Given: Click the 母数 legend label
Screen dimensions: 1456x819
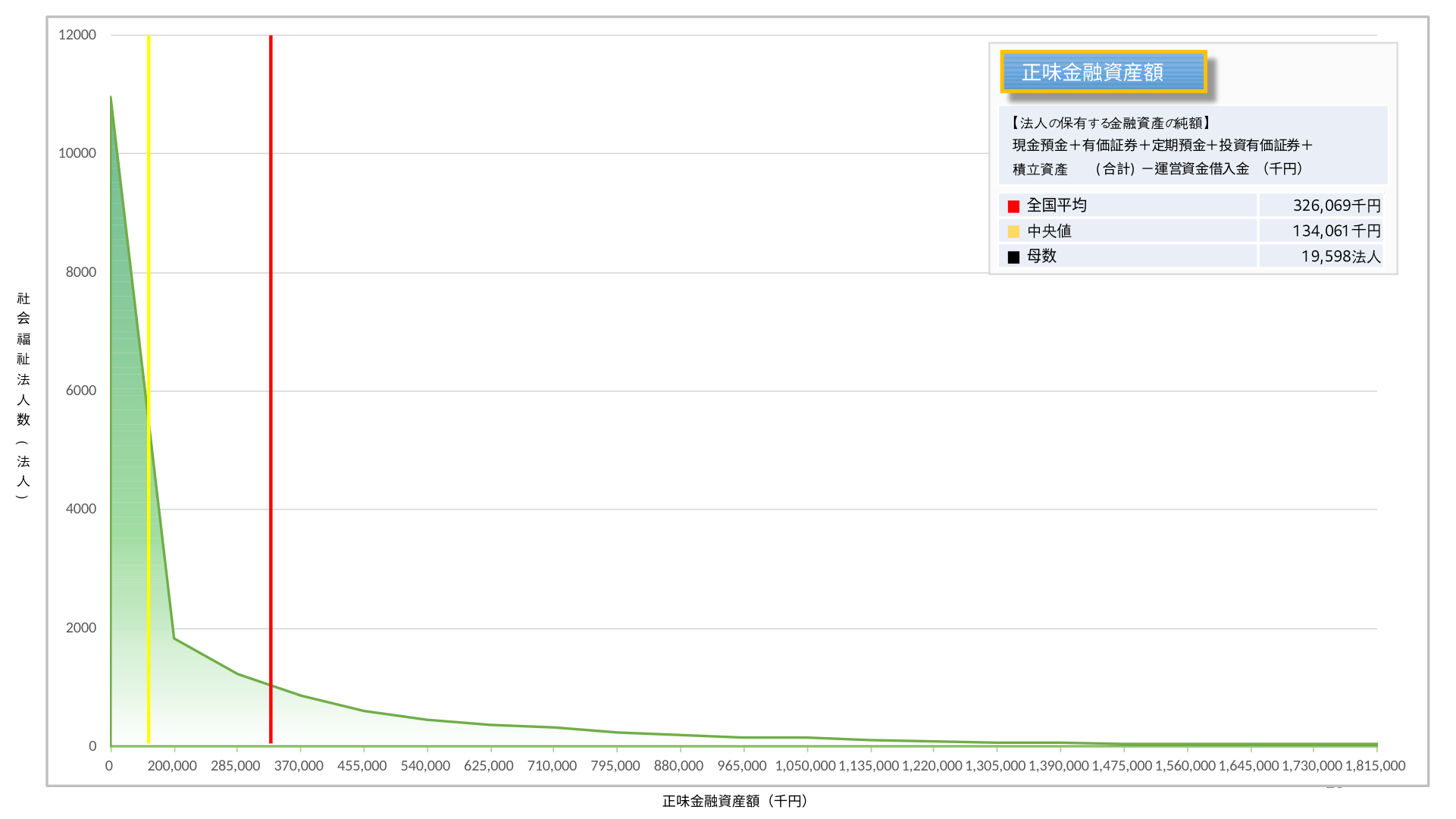Looking at the screenshot, I should [1041, 256].
